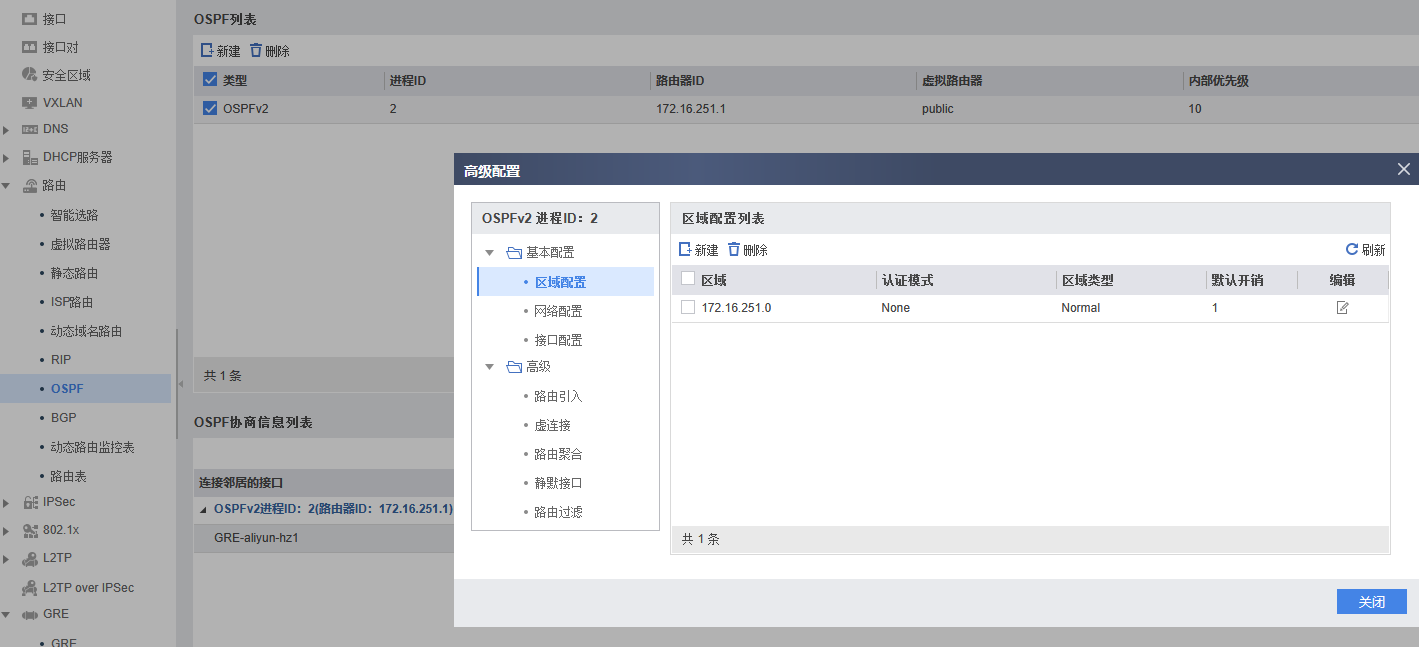The width and height of the screenshot is (1419, 647).
Task: Select 网络配置 in the config tree
Action: [558, 311]
